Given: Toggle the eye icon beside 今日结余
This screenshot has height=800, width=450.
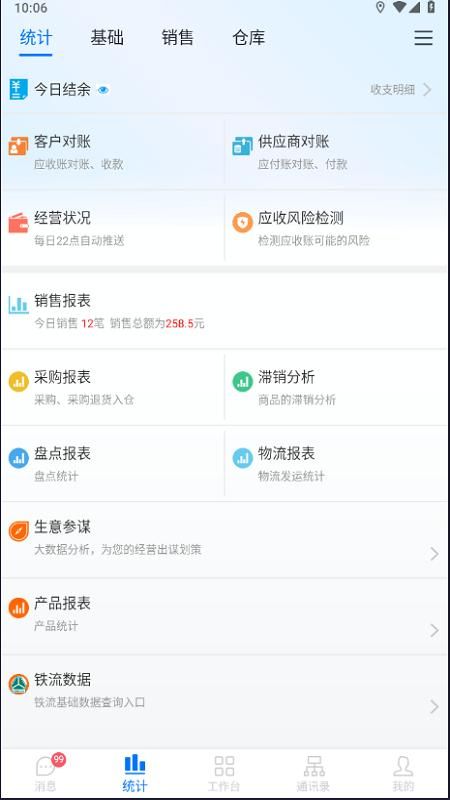Looking at the screenshot, I should pos(104,90).
